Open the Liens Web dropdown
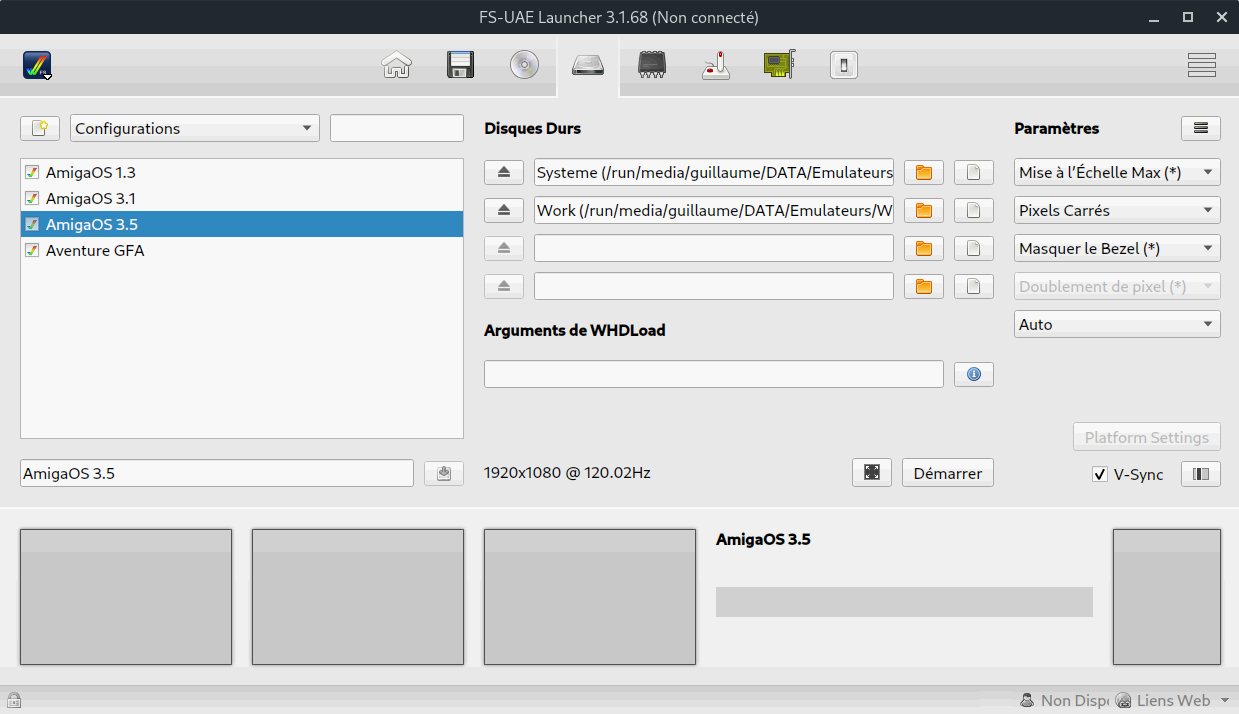Image resolution: width=1239 pixels, height=714 pixels. click(x=1174, y=700)
